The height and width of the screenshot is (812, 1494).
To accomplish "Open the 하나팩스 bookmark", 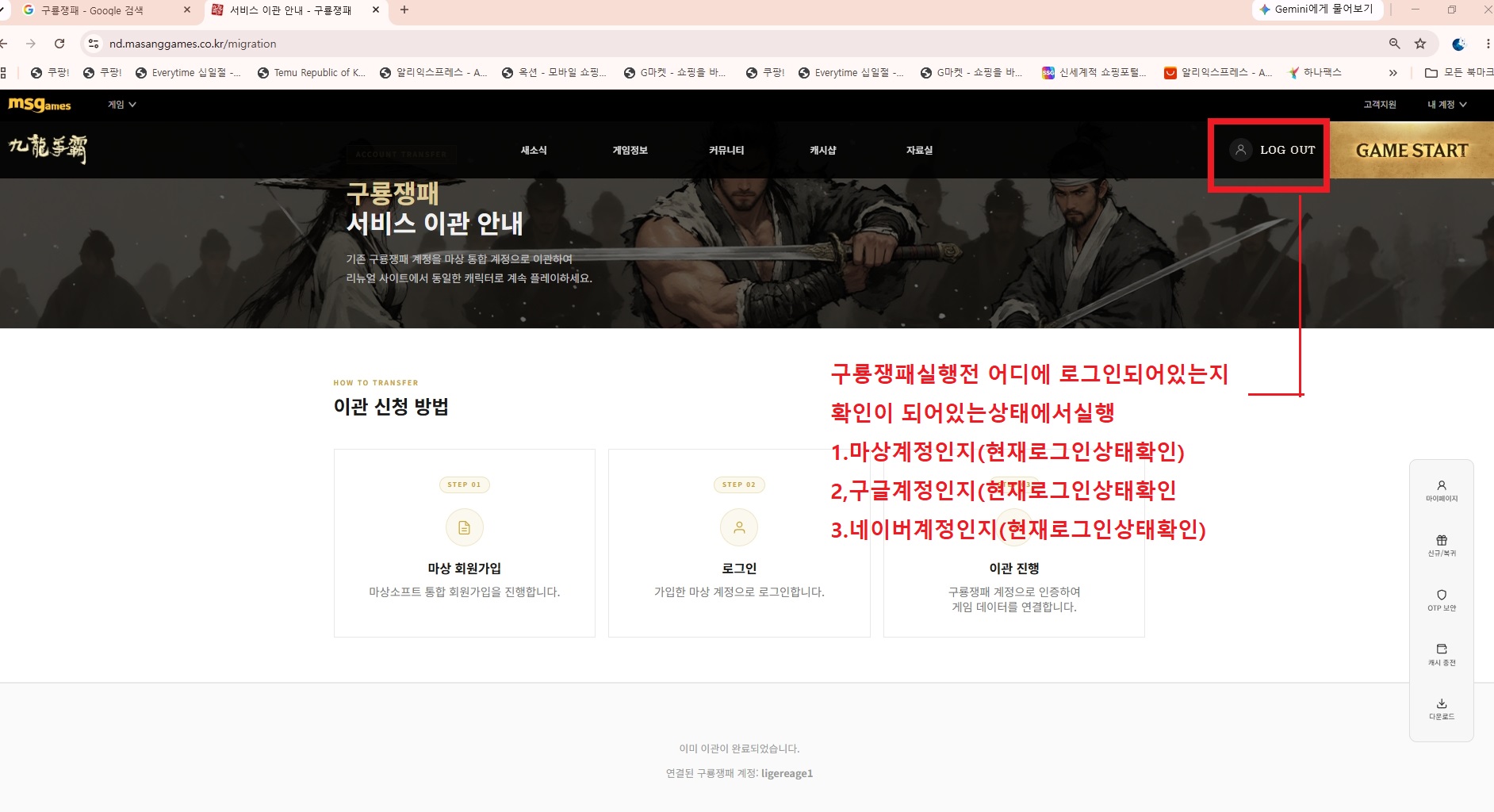I will (x=1315, y=73).
